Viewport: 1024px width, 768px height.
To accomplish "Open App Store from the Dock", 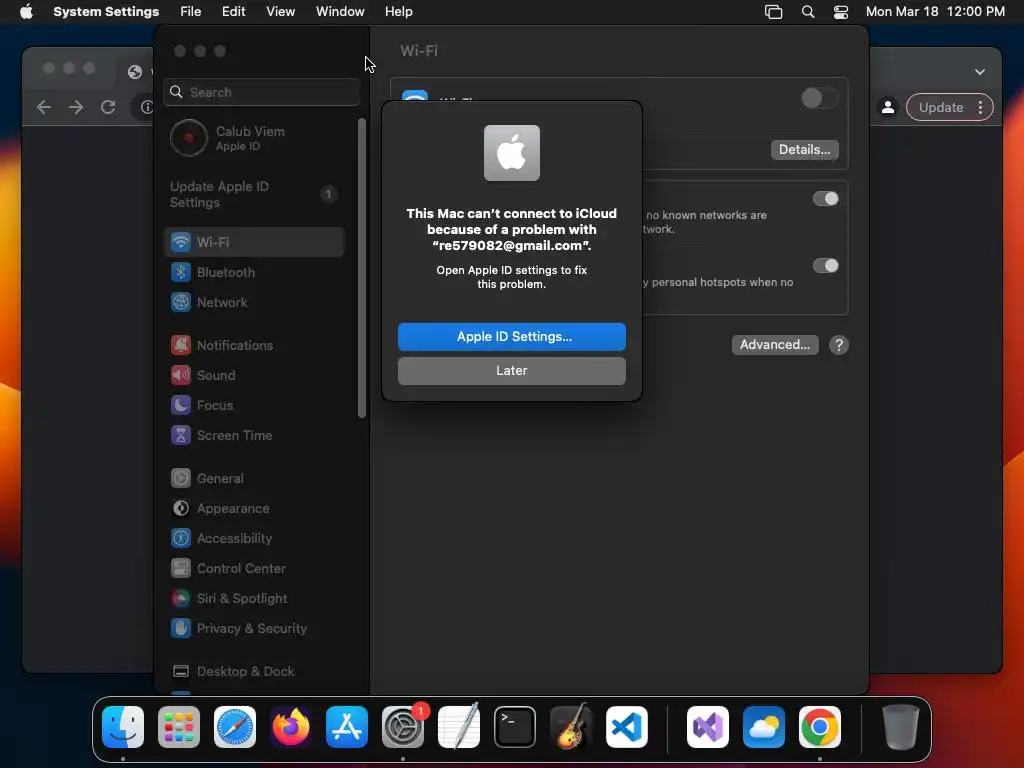I will [347, 727].
